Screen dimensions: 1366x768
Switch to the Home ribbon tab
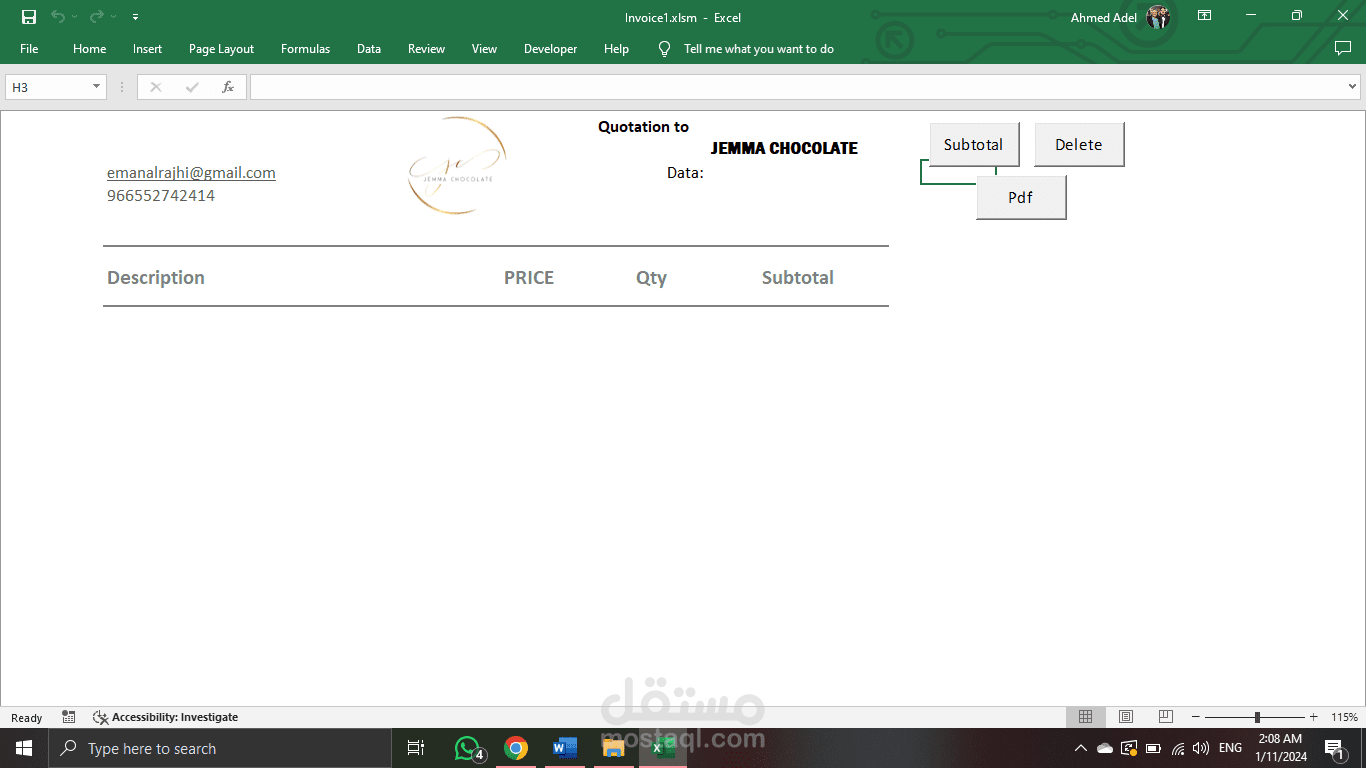pos(89,49)
